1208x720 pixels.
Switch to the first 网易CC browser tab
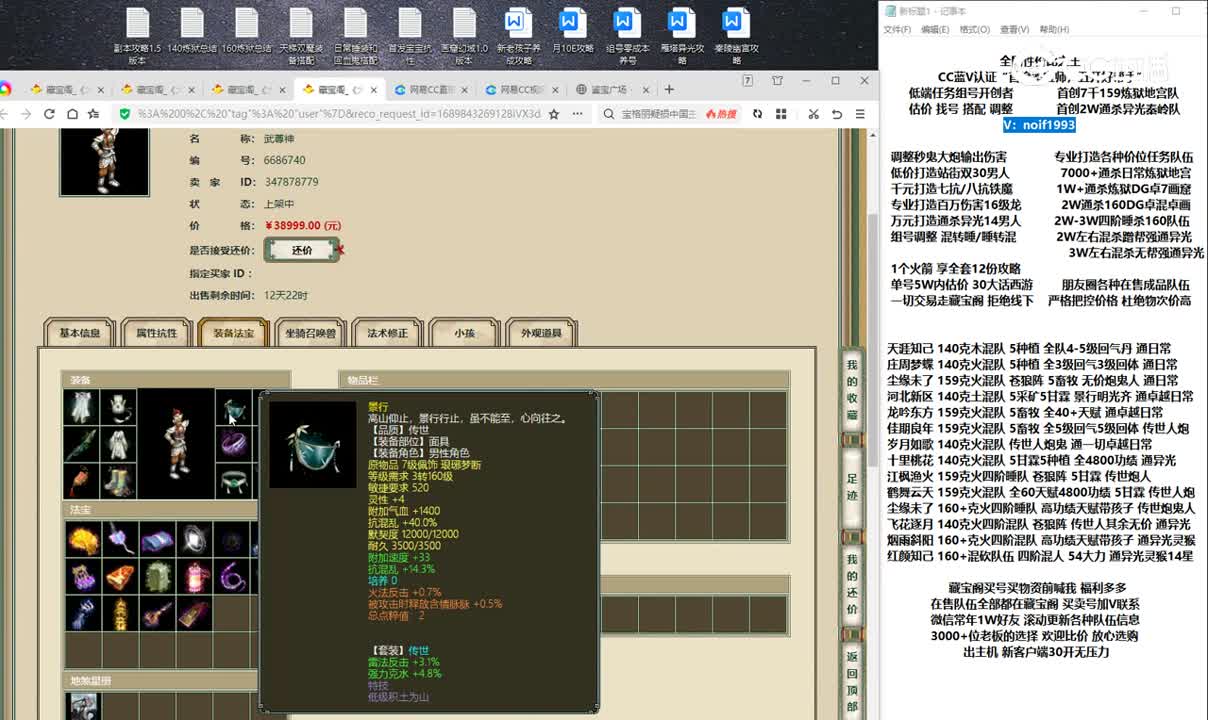431,89
